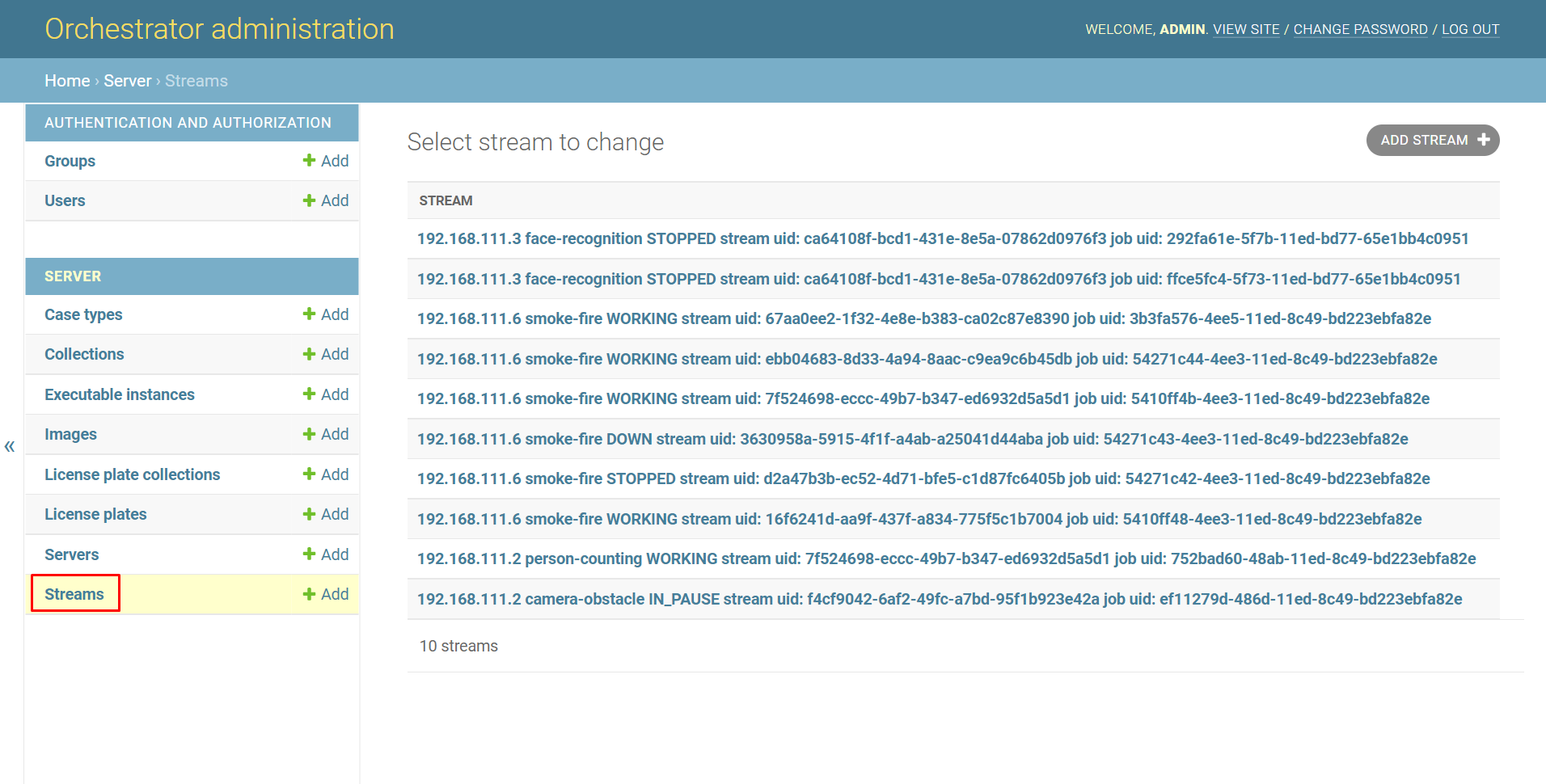This screenshot has height=784, width=1546.
Task: Click VIEW SITE in the header
Action: click(1246, 29)
